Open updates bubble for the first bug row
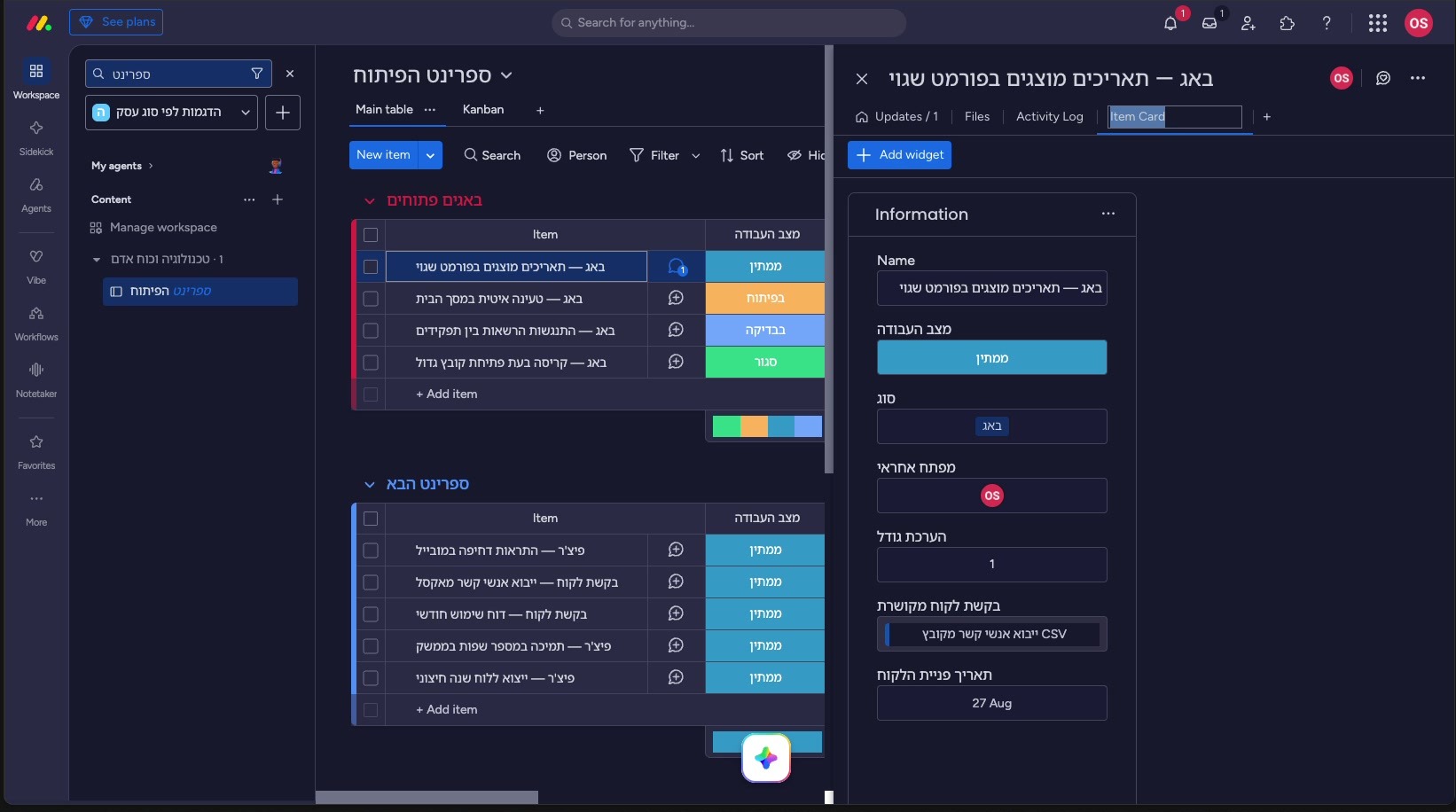The image size is (1456, 812). 676,266
